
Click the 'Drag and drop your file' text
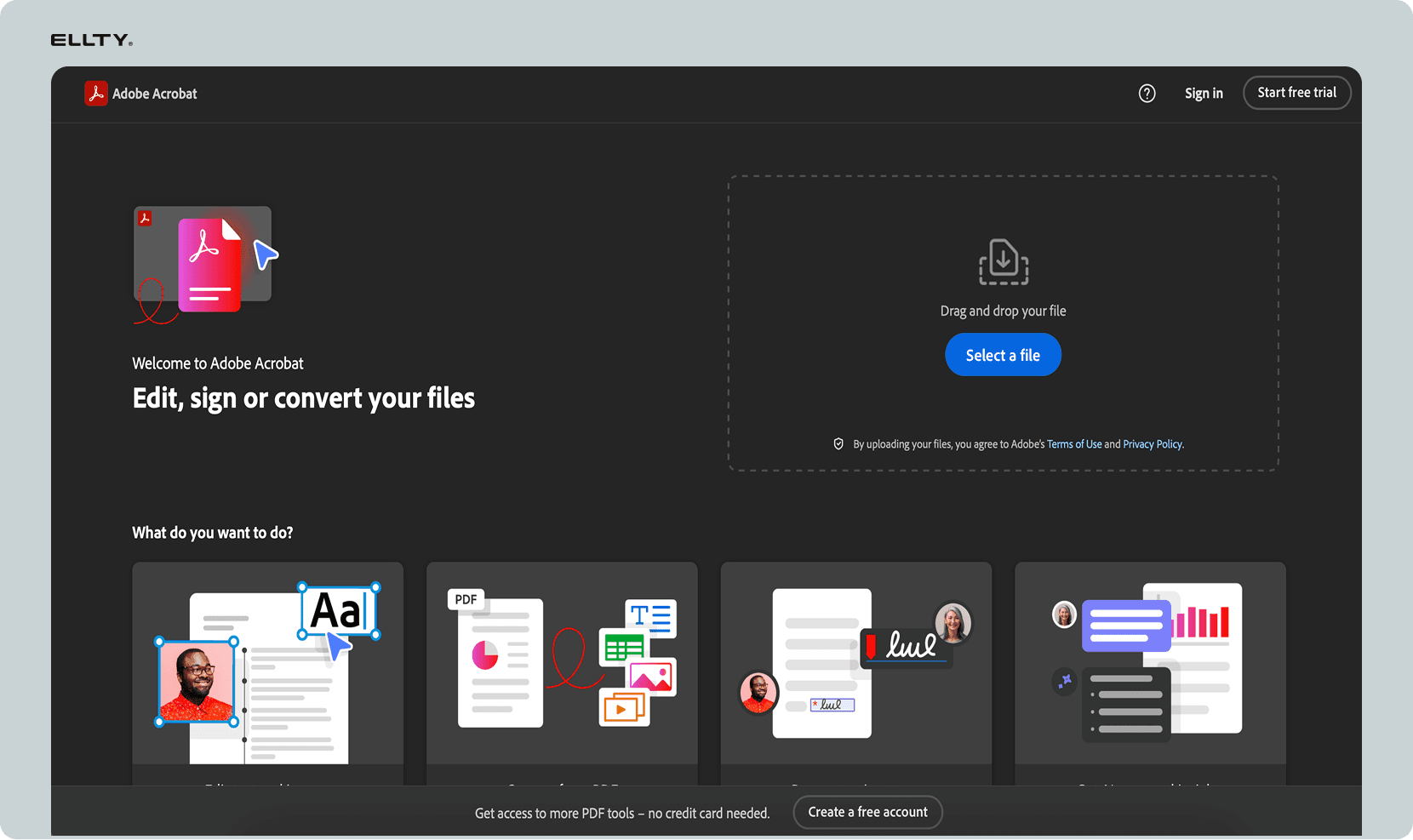point(1003,311)
